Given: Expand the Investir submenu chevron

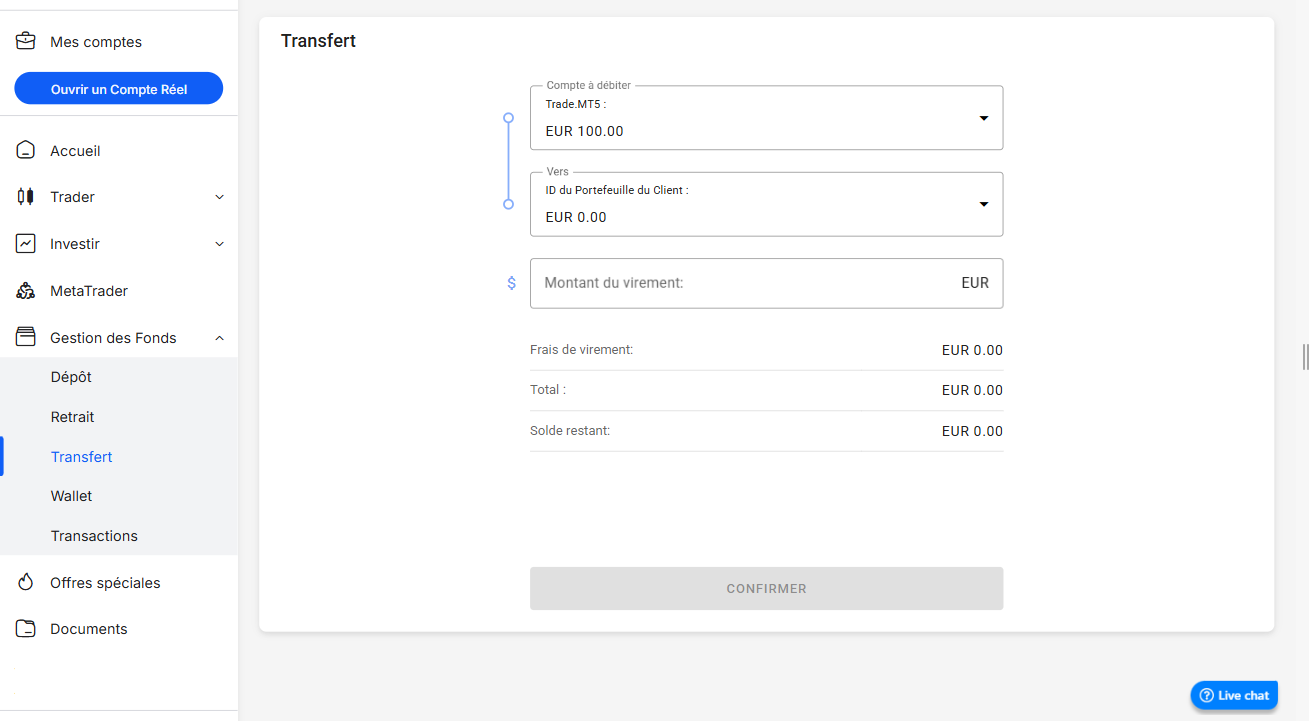Looking at the screenshot, I should (220, 244).
